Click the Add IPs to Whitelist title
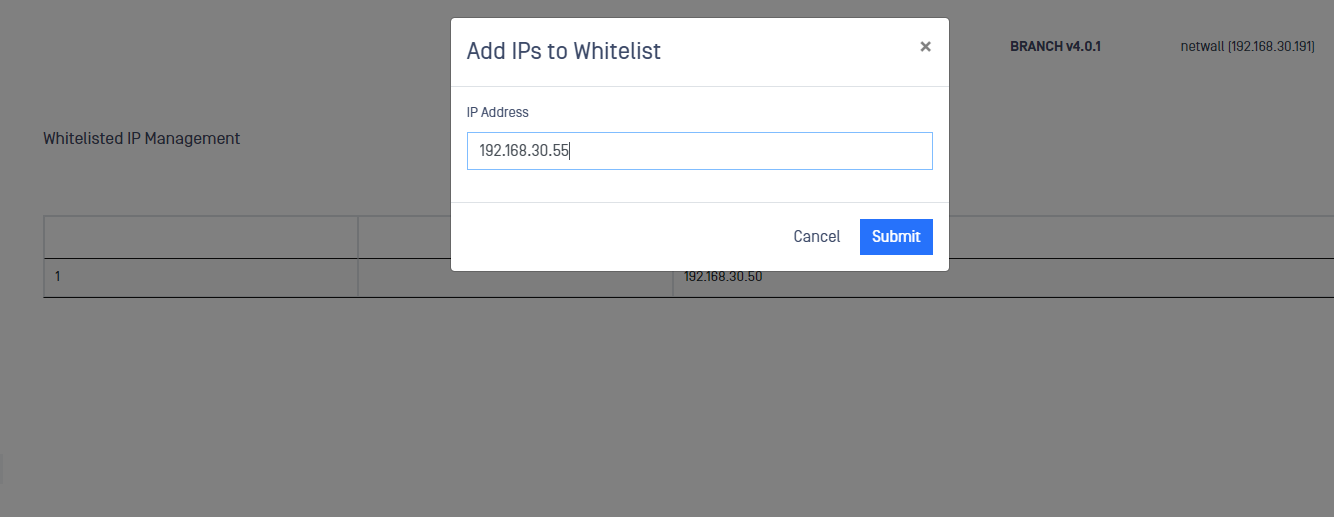This screenshot has height=517, width=1334. tap(564, 51)
